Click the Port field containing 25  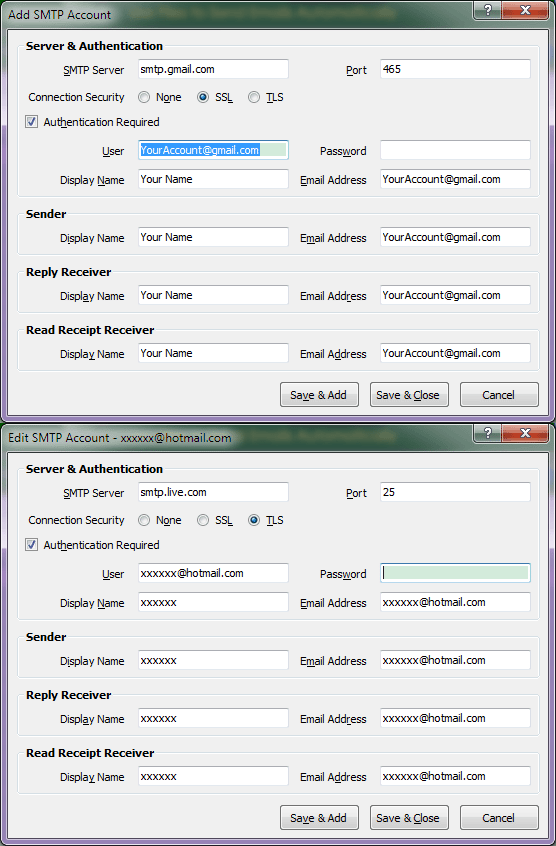click(x=455, y=492)
